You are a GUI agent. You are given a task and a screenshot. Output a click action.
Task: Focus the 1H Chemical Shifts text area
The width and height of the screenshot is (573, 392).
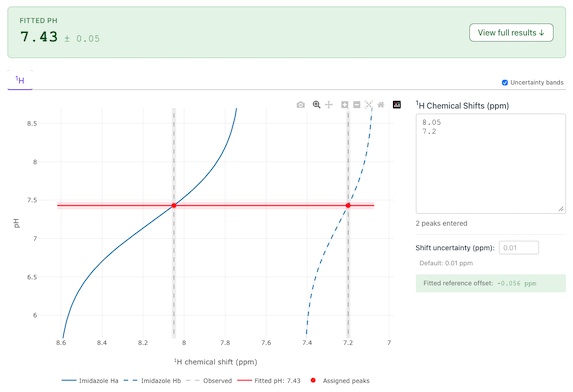(490, 163)
